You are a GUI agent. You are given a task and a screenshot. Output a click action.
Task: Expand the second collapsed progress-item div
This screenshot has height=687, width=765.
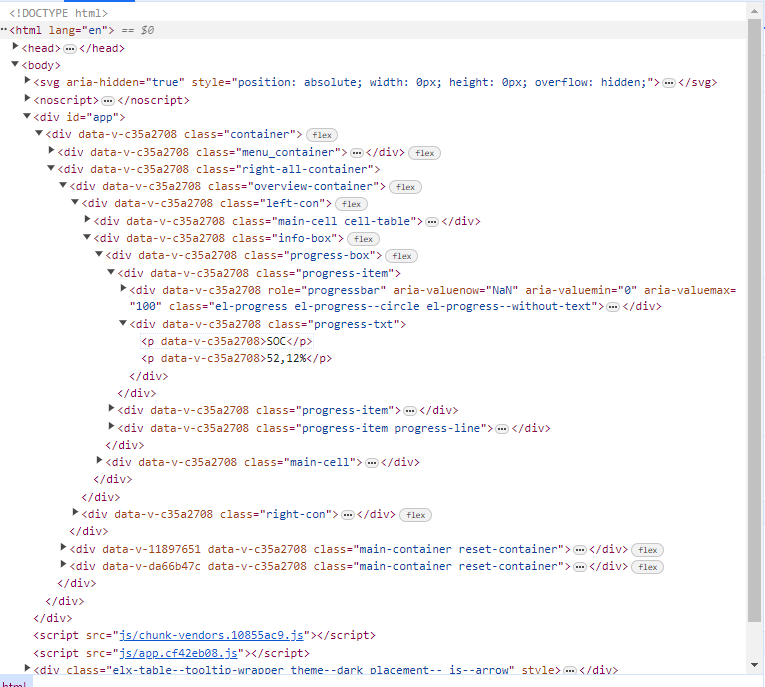pos(111,408)
